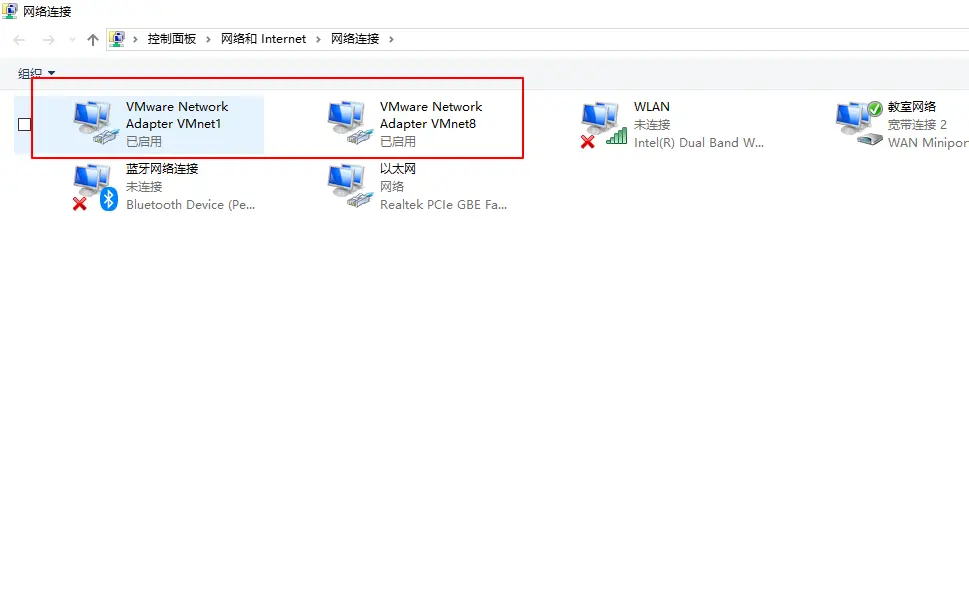Image resolution: width=969 pixels, height=609 pixels.
Task: Go back with the back arrow
Action: 19,40
